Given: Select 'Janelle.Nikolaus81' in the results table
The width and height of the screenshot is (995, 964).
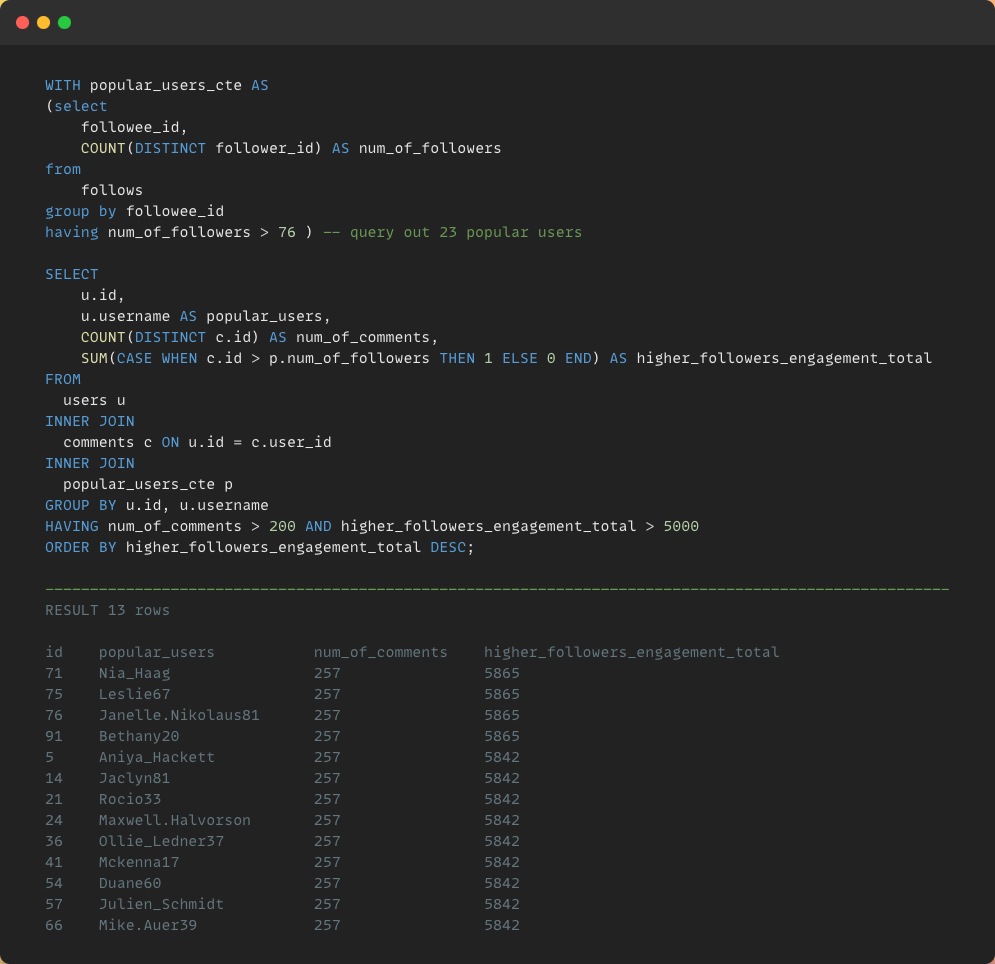Looking at the screenshot, I should 179,715.
